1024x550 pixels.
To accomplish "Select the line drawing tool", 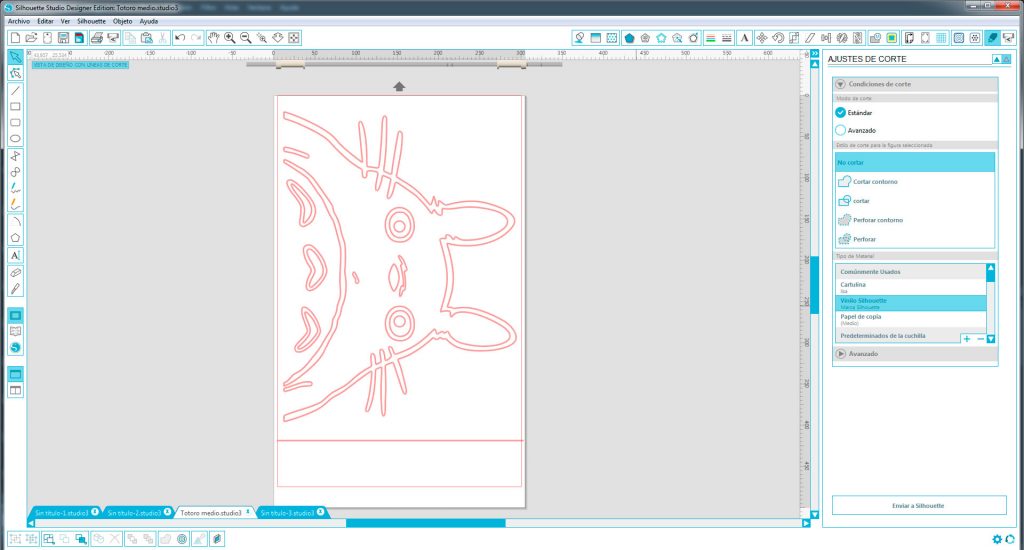I will 15,90.
